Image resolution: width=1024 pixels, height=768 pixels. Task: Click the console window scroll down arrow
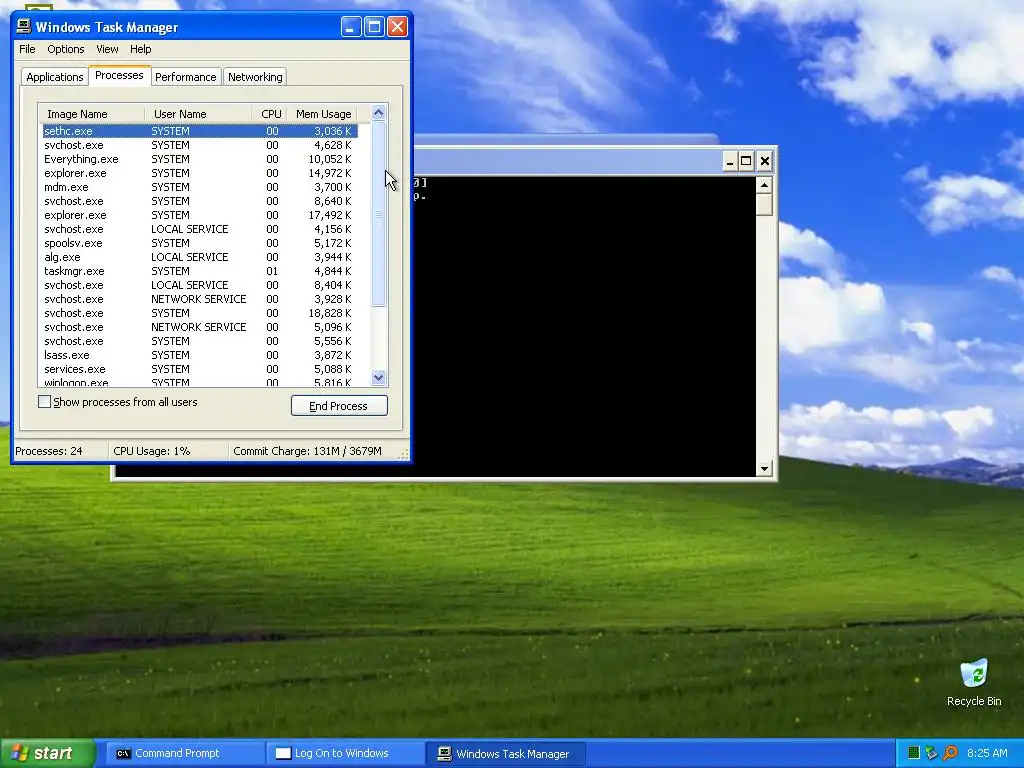click(764, 468)
